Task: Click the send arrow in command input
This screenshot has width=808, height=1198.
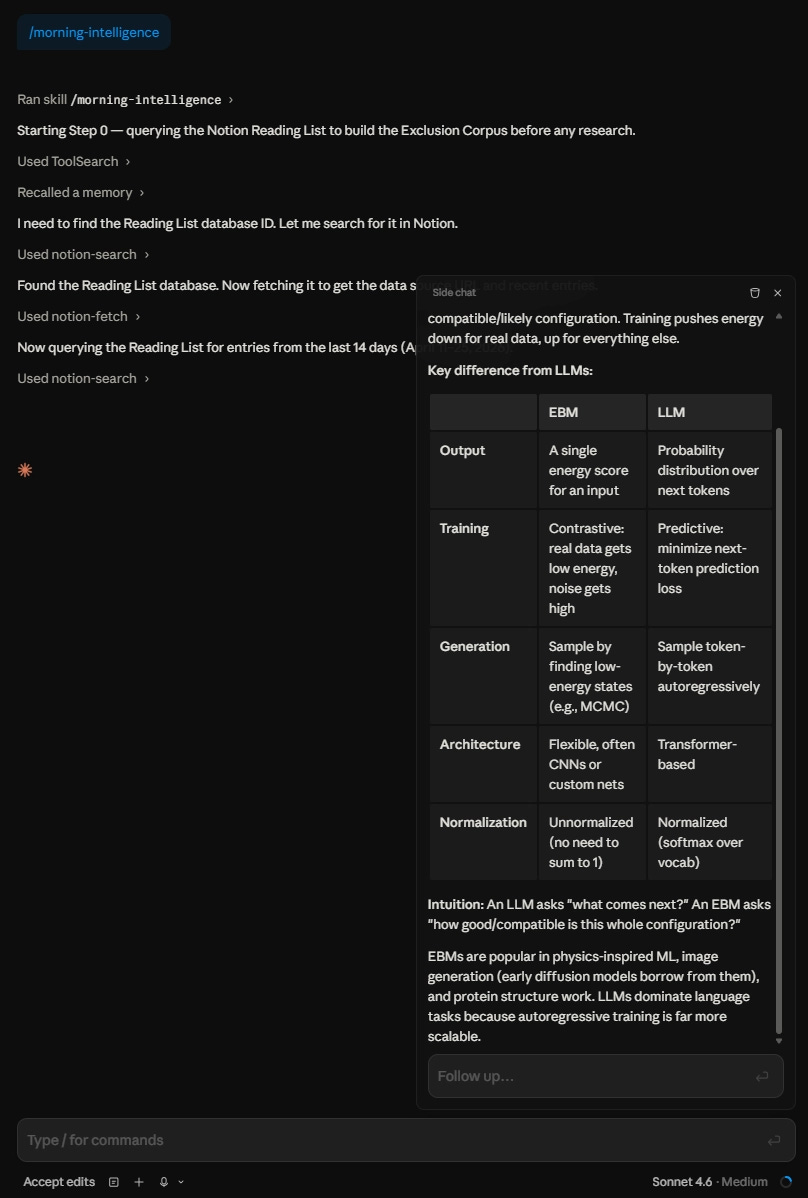Action: point(774,1141)
